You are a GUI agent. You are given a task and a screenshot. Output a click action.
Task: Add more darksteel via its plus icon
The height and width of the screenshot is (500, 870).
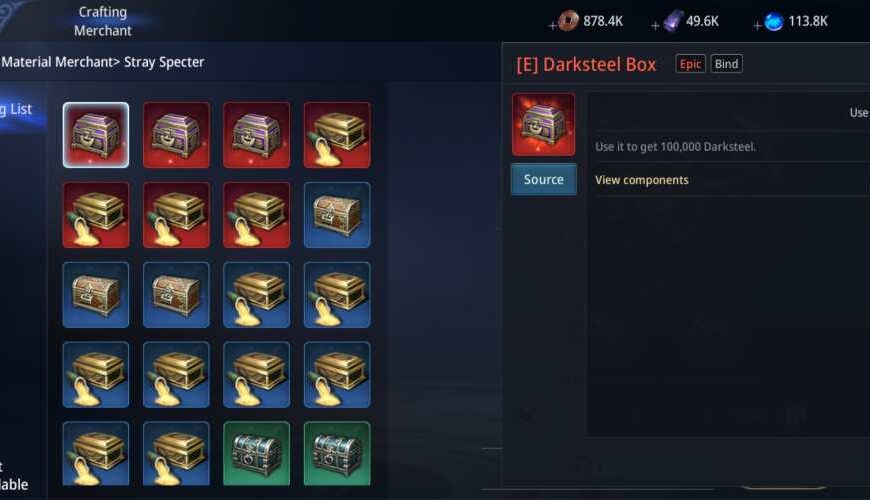pos(655,26)
